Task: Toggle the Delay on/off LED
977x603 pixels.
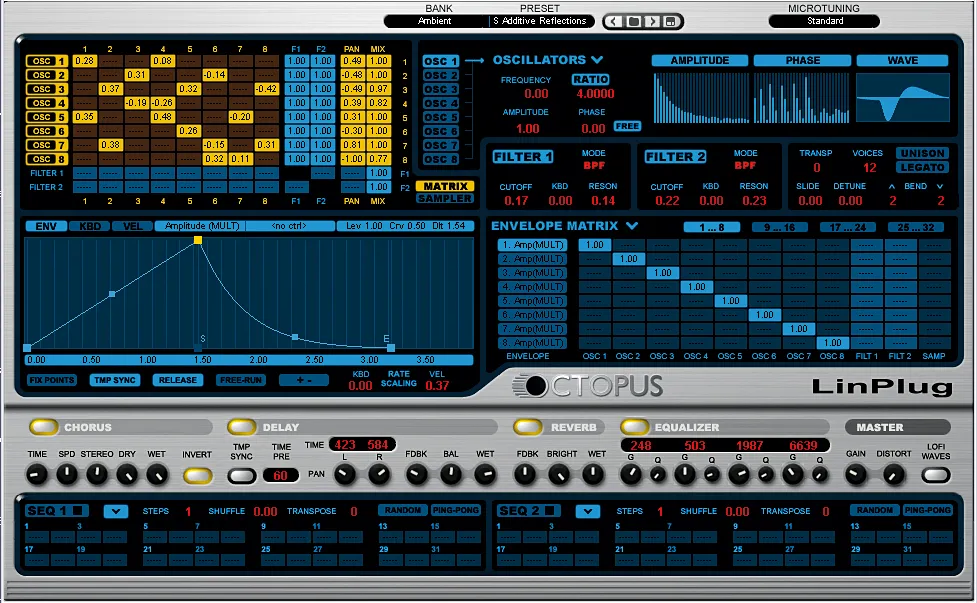Action: [x=242, y=427]
